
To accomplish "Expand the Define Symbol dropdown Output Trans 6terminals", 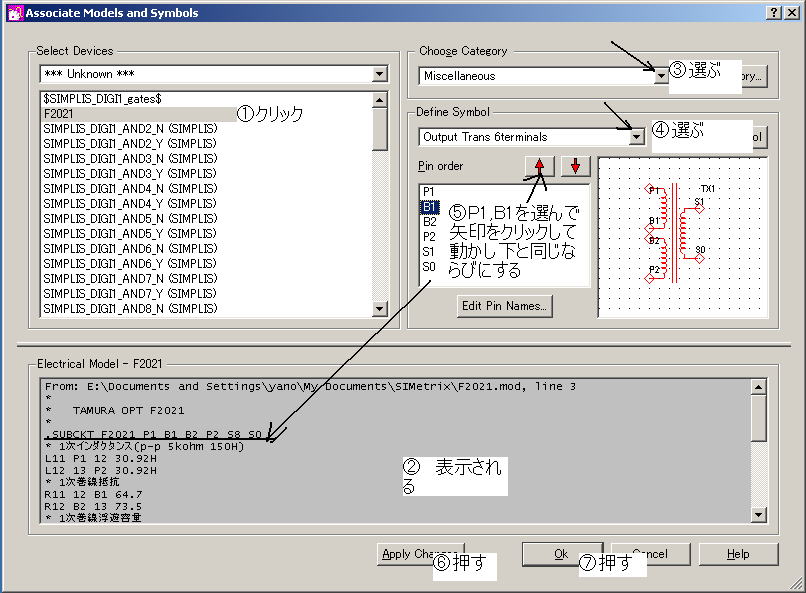I will 637,137.
